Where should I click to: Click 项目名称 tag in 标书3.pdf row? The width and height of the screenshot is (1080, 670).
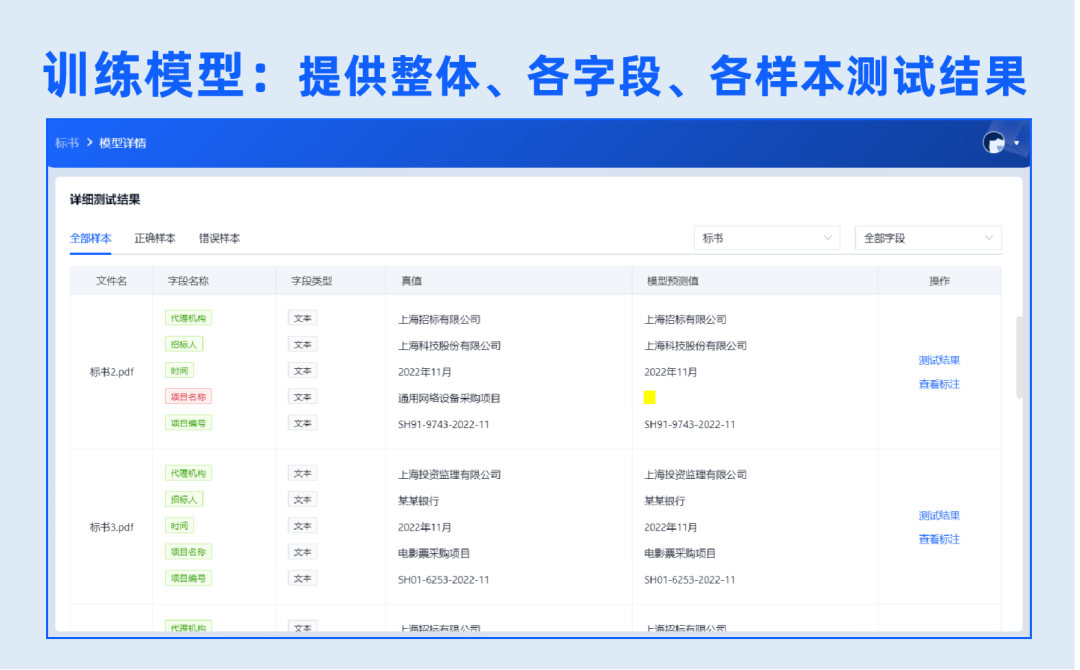click(x=189, y=554)
